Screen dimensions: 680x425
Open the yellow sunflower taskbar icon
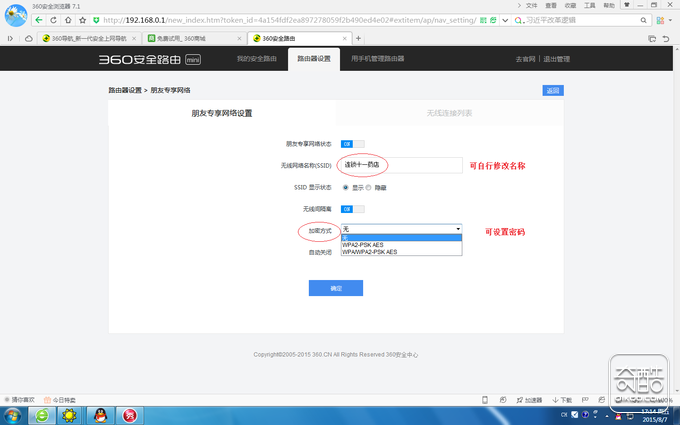[x=69, y=415]
